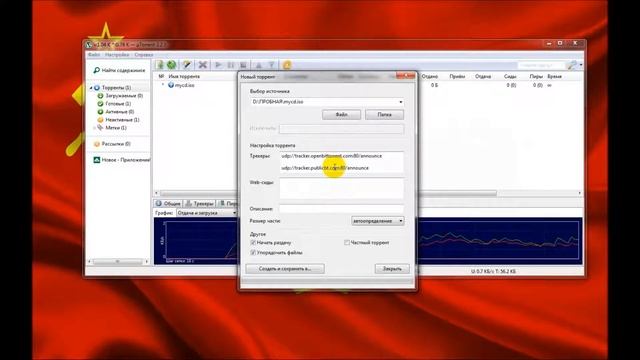Click the status icon of mycd.iso torrent
This screenshot has height=360, width=640.
(171, 85)
